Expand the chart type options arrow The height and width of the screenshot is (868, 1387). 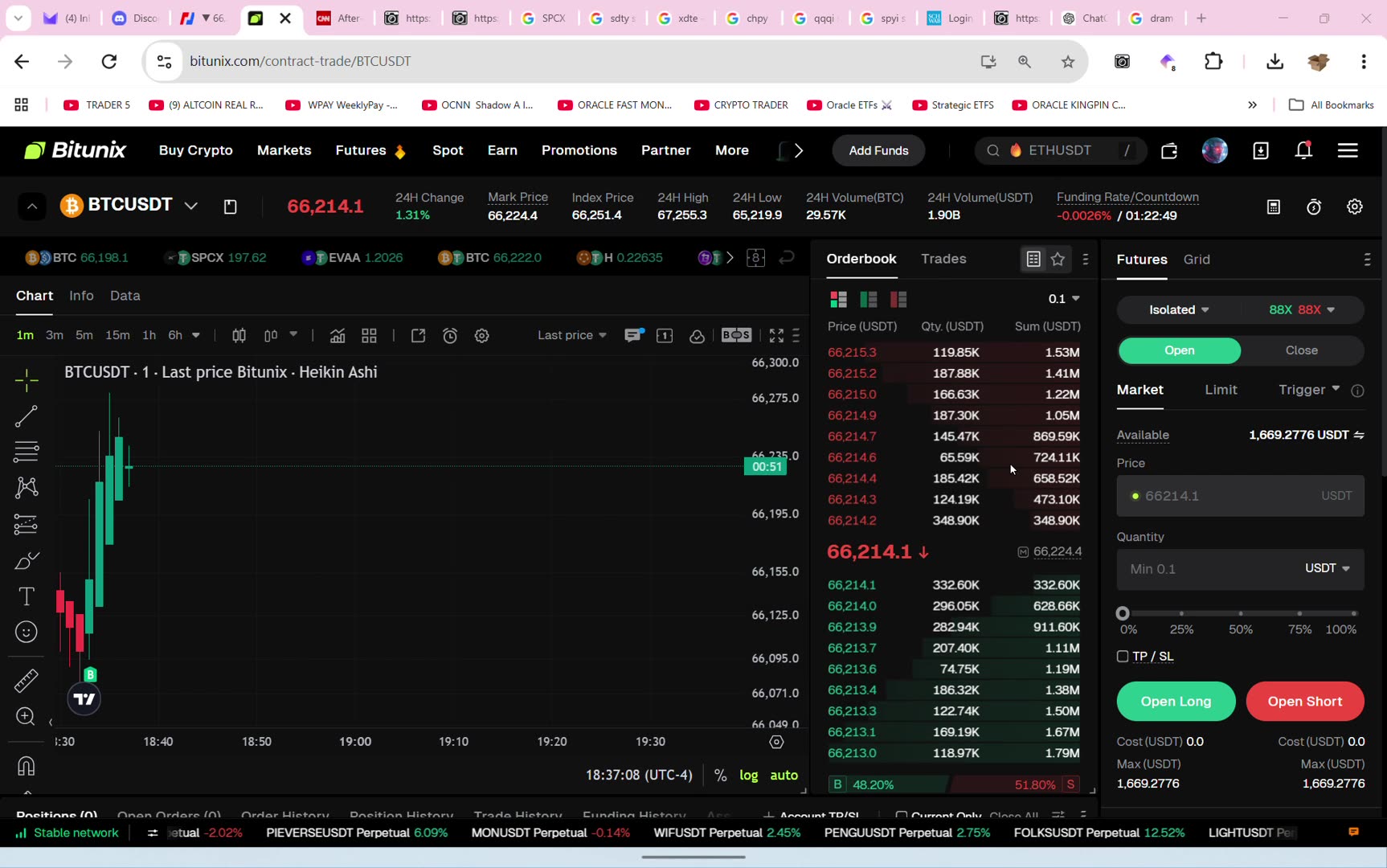tap(293, 334)
